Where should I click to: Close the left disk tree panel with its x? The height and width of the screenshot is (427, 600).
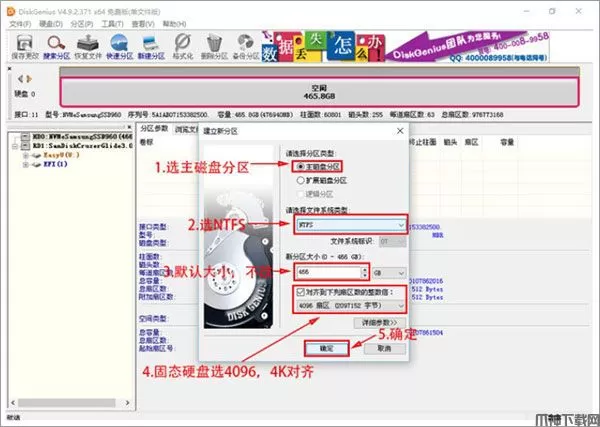tap(129, 127)
